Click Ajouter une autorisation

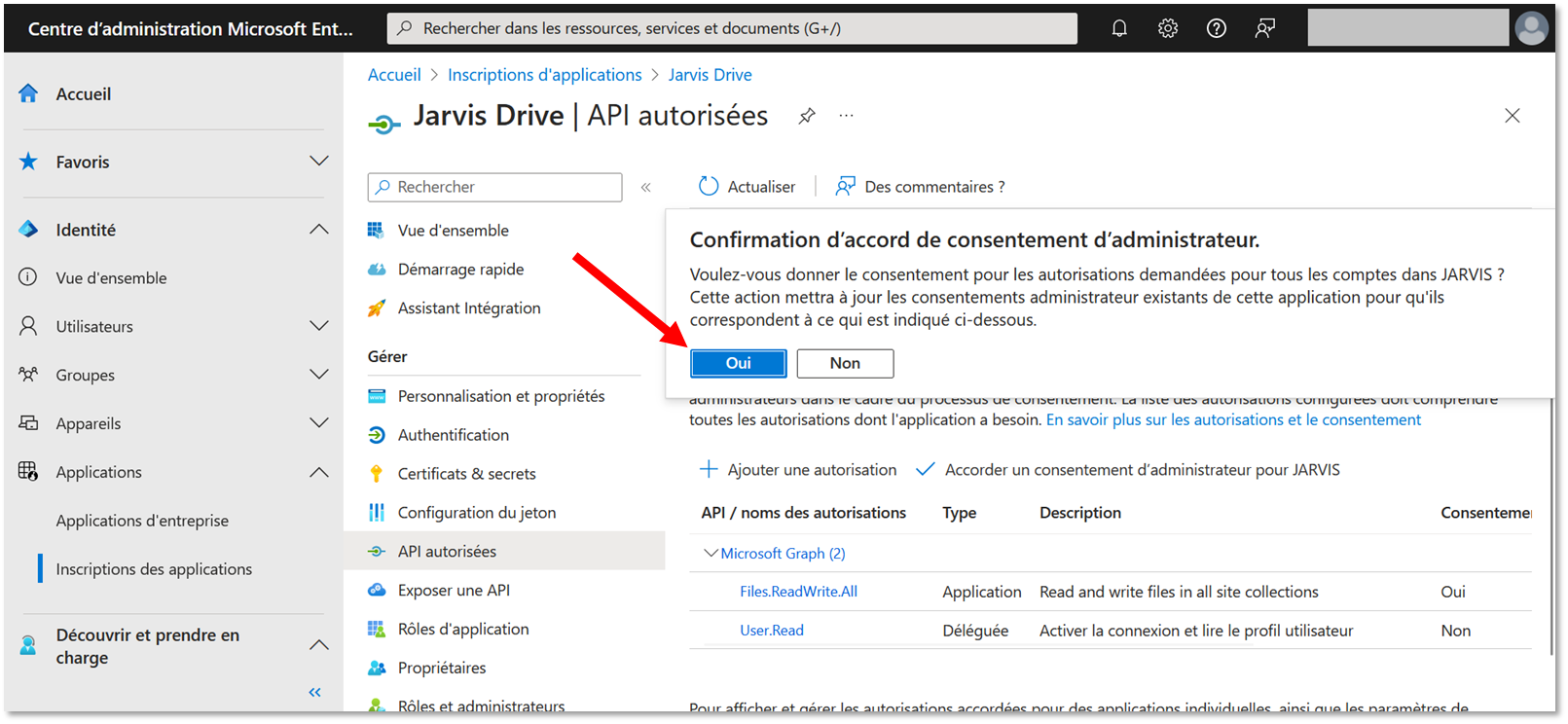[798, 470]
